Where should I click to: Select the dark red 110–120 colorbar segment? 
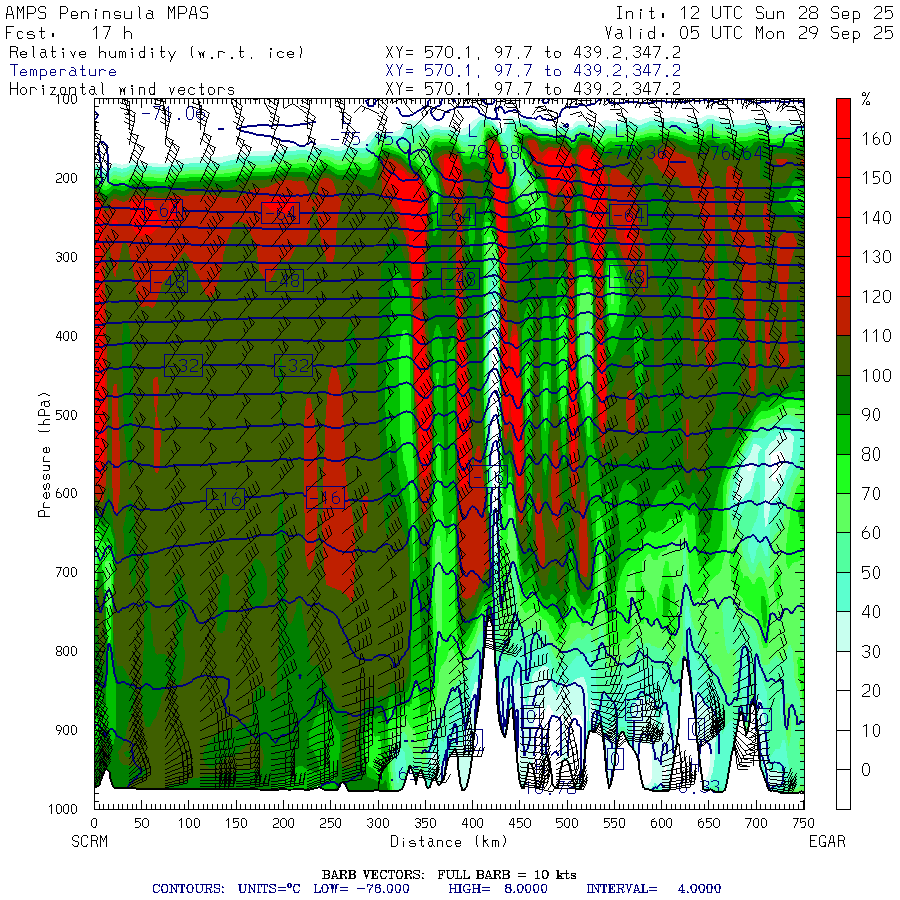coord(843,316)
